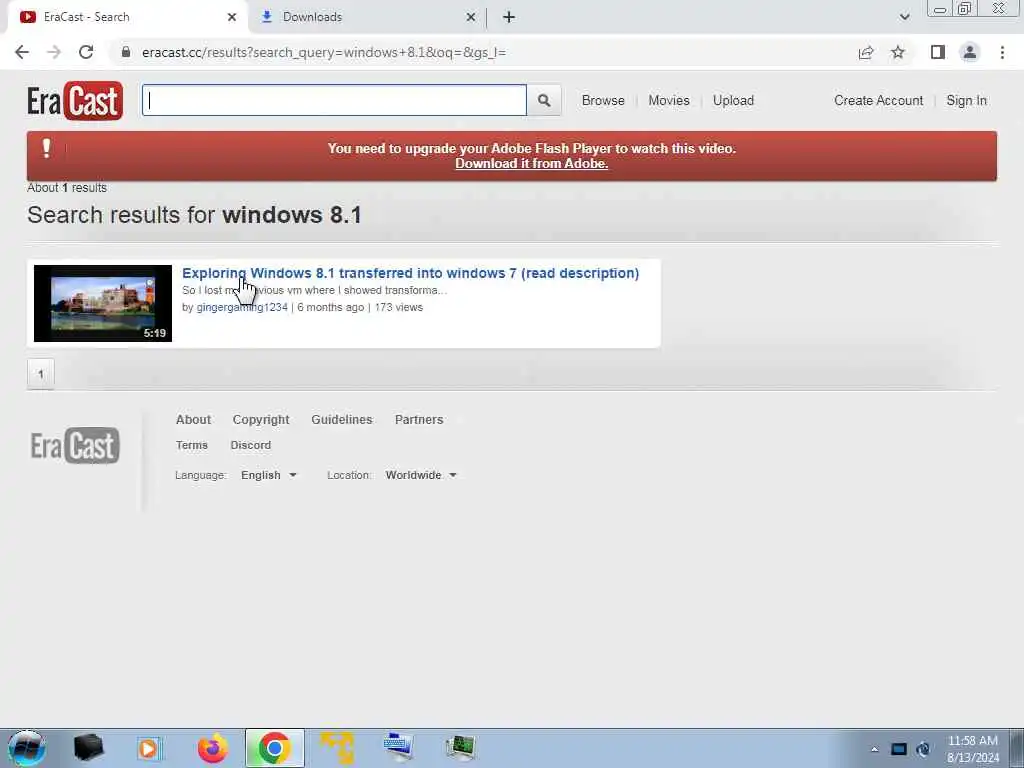Click the 'About 1 results' text
This screenshot has height=768, width=1024.
[67, 188]
